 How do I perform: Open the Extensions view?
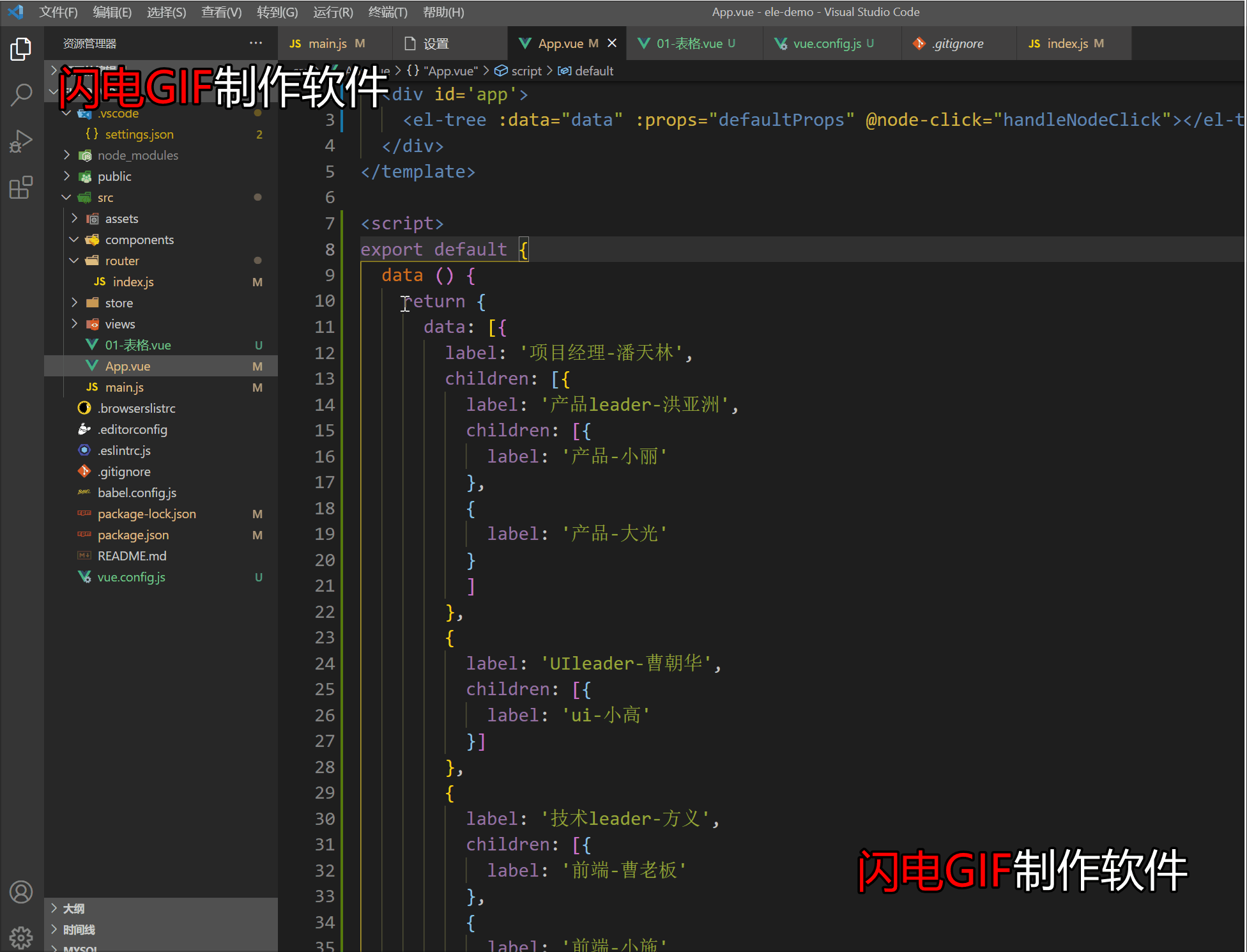[21, 187]
